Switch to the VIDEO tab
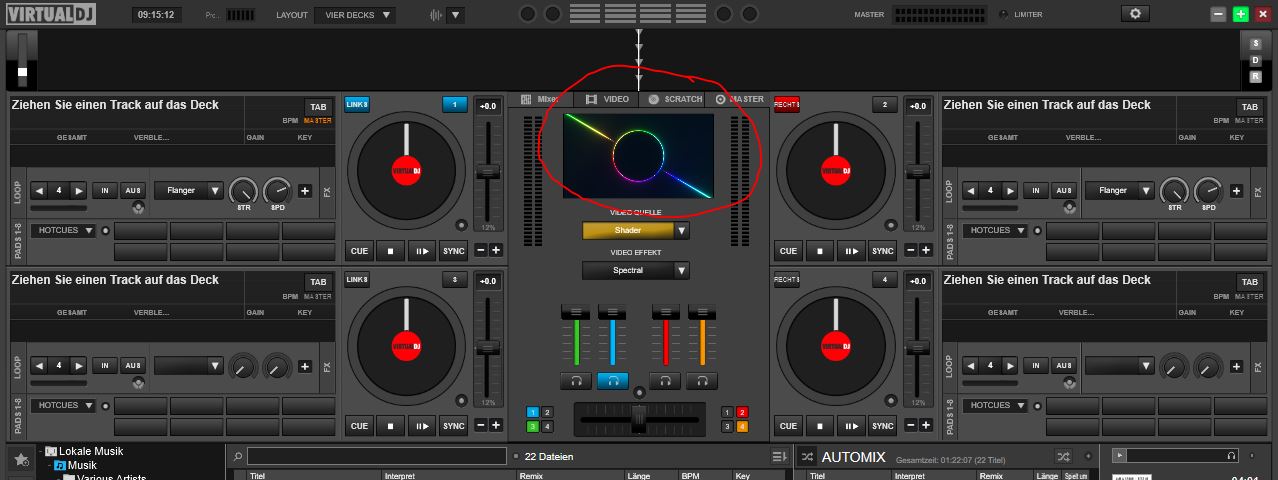This screenshot has height=480, width=1278. (x=607, y=99)
